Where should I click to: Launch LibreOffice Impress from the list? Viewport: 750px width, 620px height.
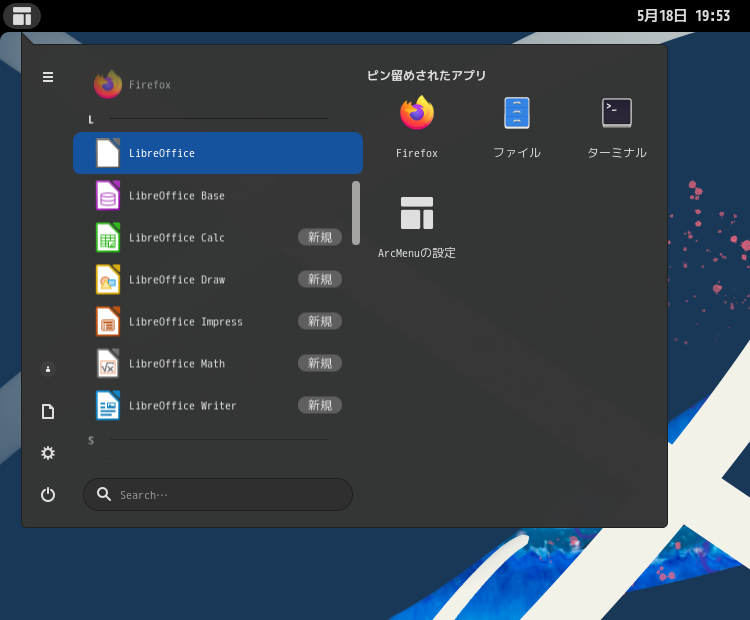click(x=218, y=321)
